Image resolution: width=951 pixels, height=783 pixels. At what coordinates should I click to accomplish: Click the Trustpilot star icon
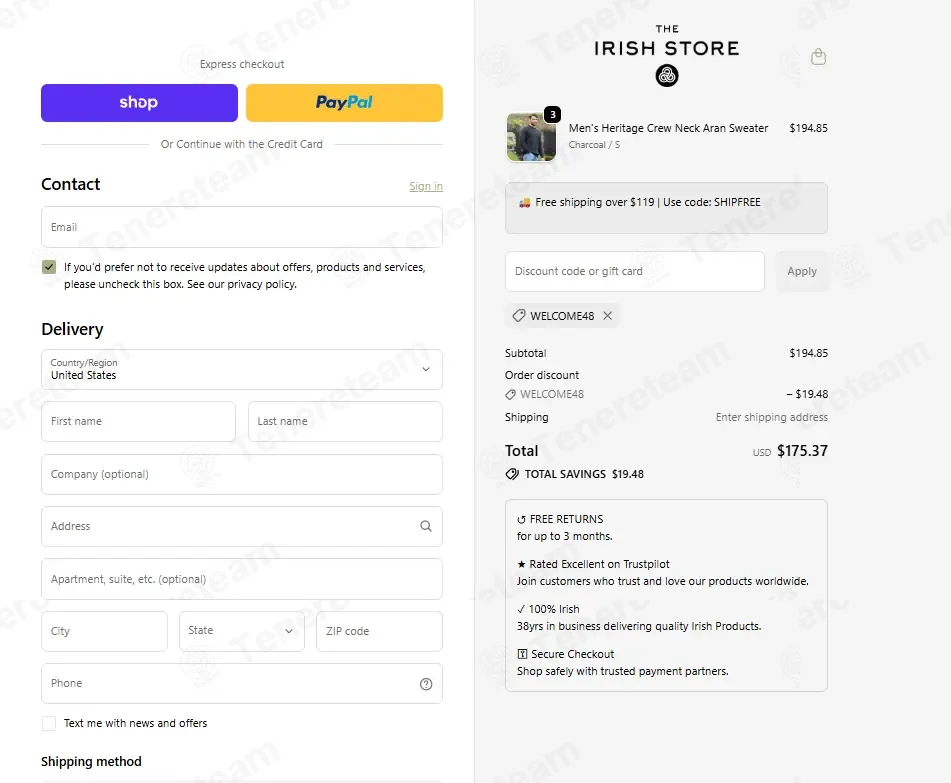coord(521,564)
